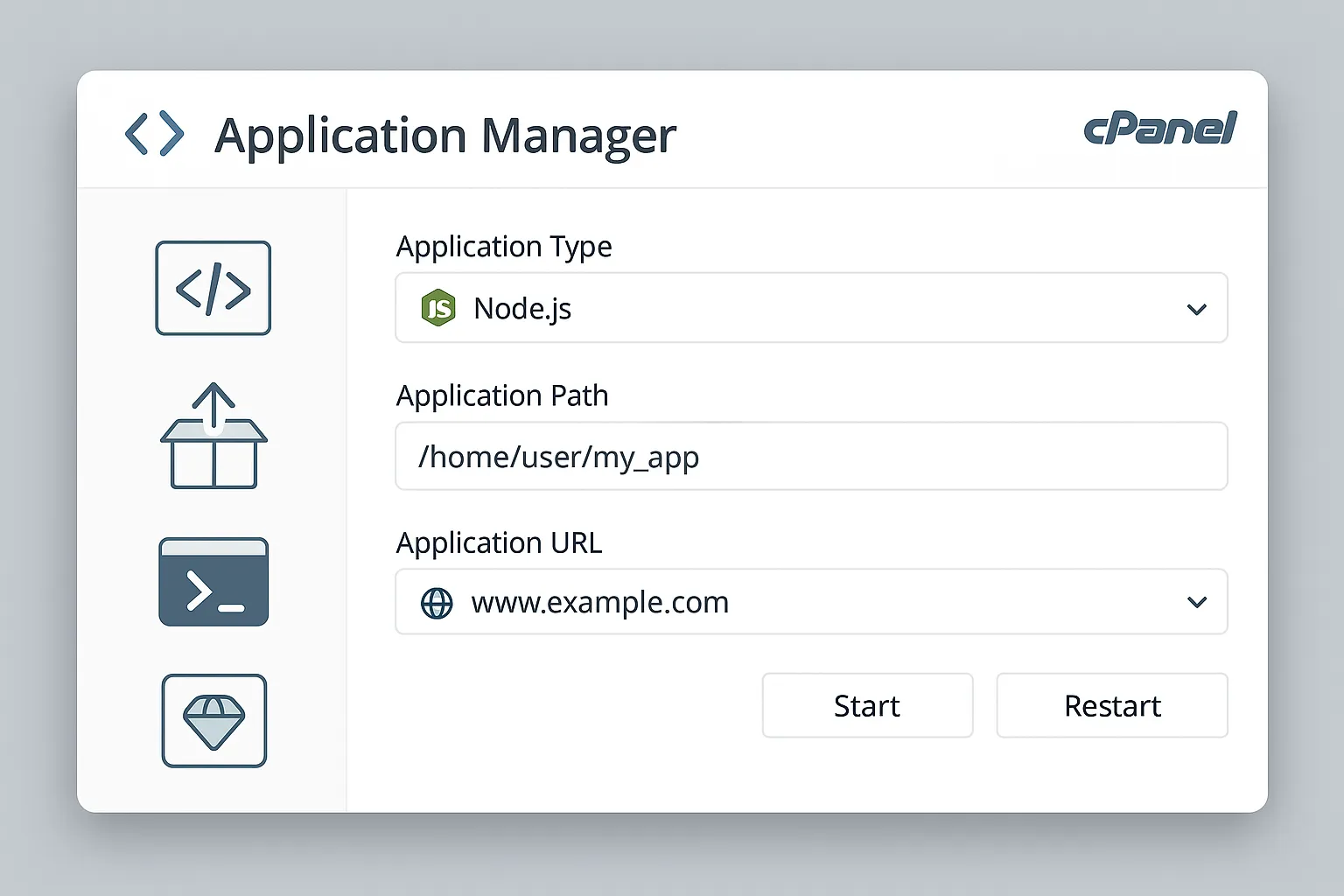Click the Application Manager title text
1344x896 pixels.
pyautogui.click(x=445, y=136)
